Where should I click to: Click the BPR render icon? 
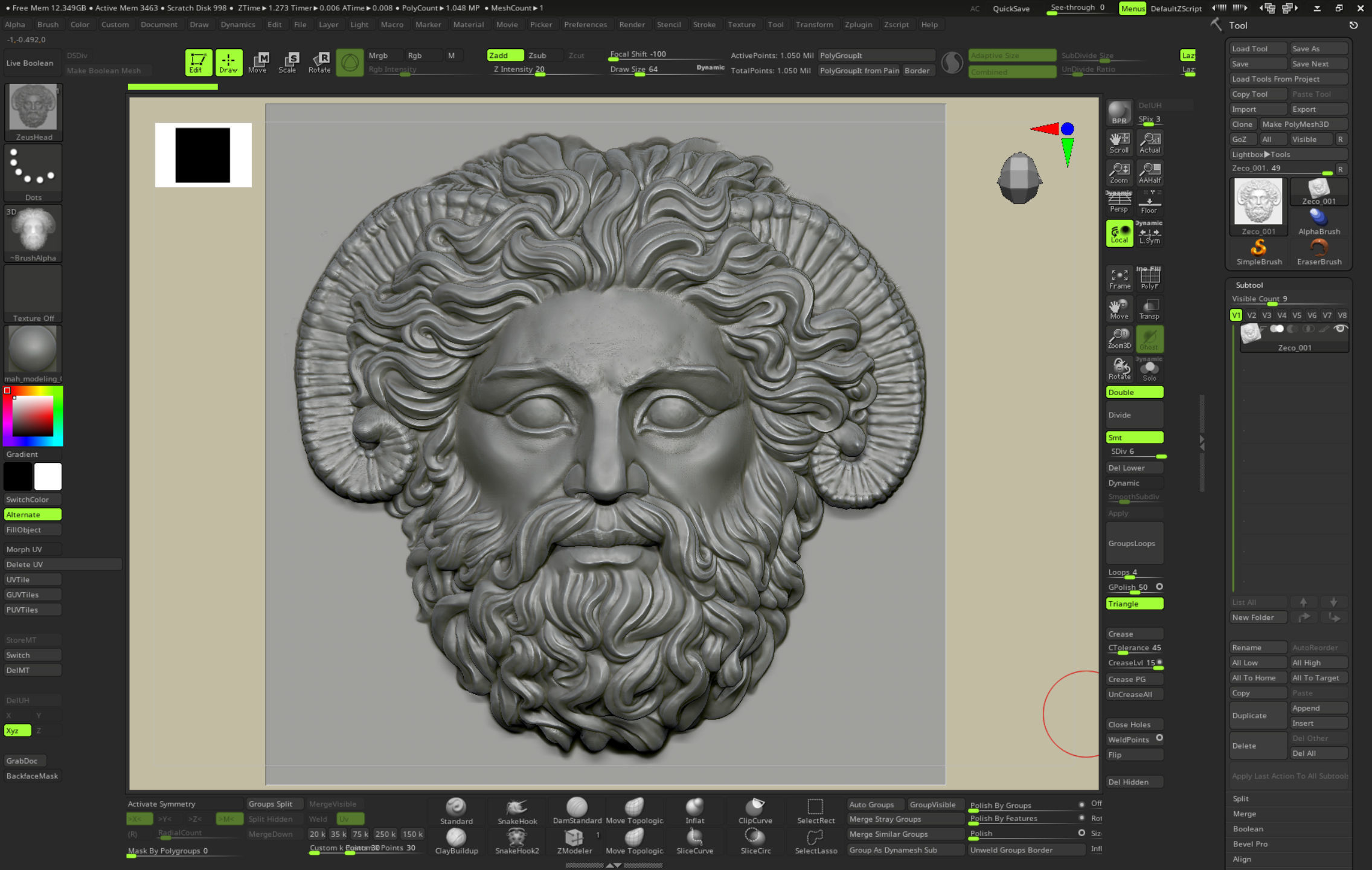click(x=1119, y=112)
